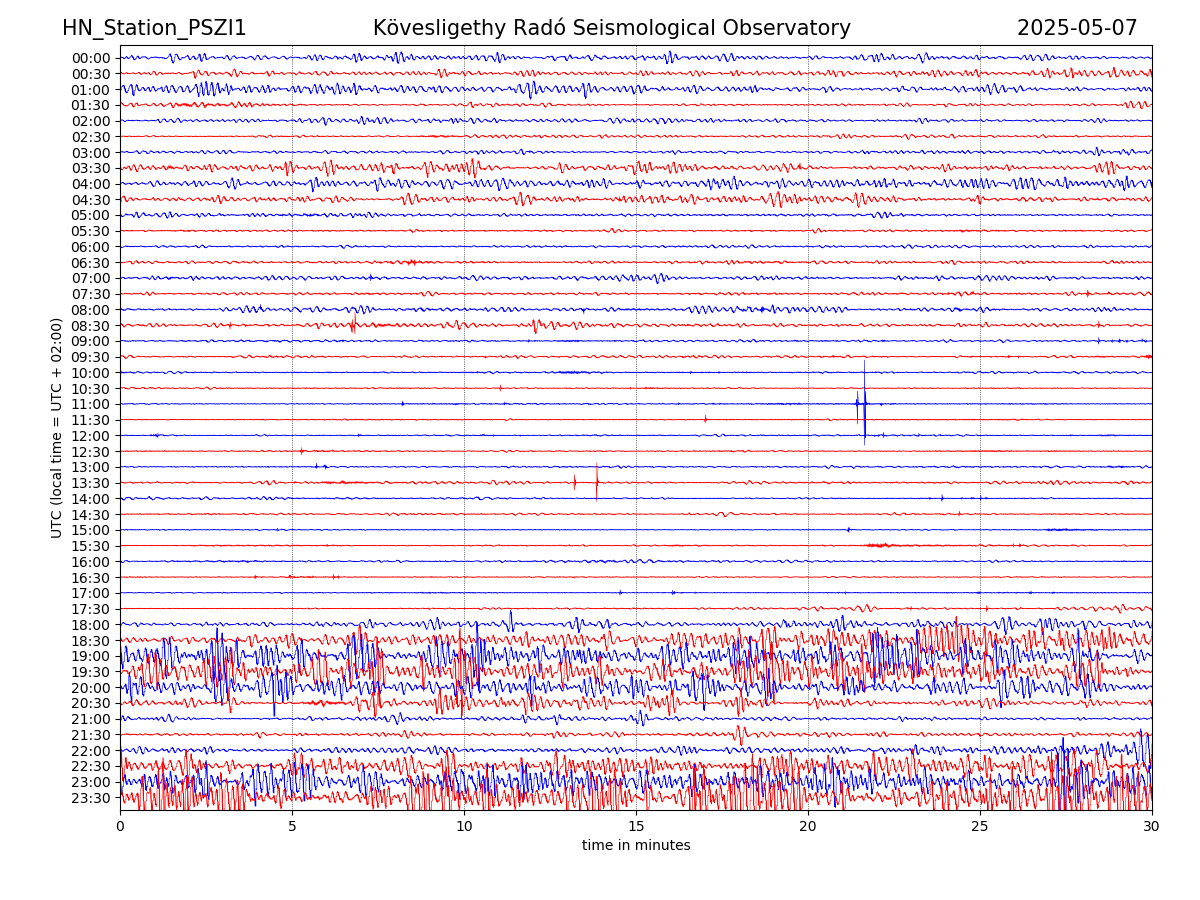Image resolution: width=1200 pixels, height=900 pixels.
Task: Click the 15:30 row label
Action: (x=91, y=546)
